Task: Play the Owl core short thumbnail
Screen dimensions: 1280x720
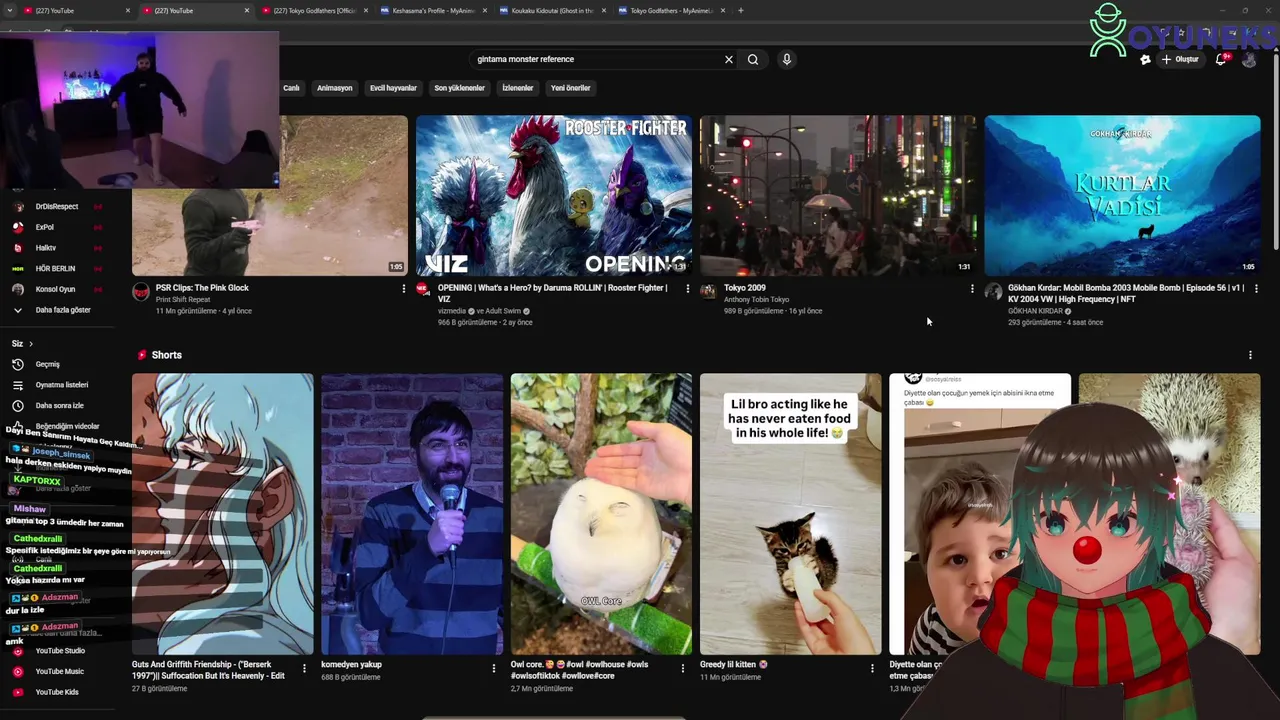Action: point(601,514)
